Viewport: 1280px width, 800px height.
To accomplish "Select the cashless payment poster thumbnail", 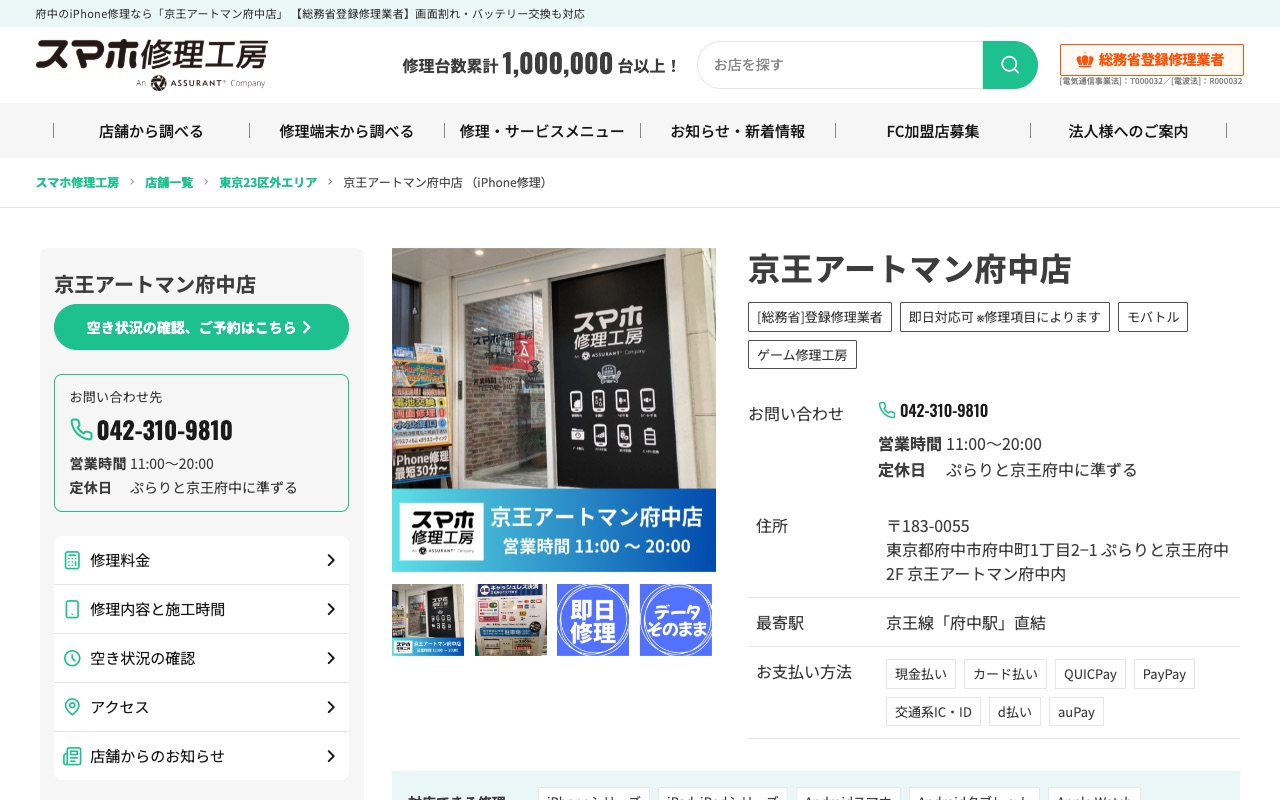I will 511,620.
